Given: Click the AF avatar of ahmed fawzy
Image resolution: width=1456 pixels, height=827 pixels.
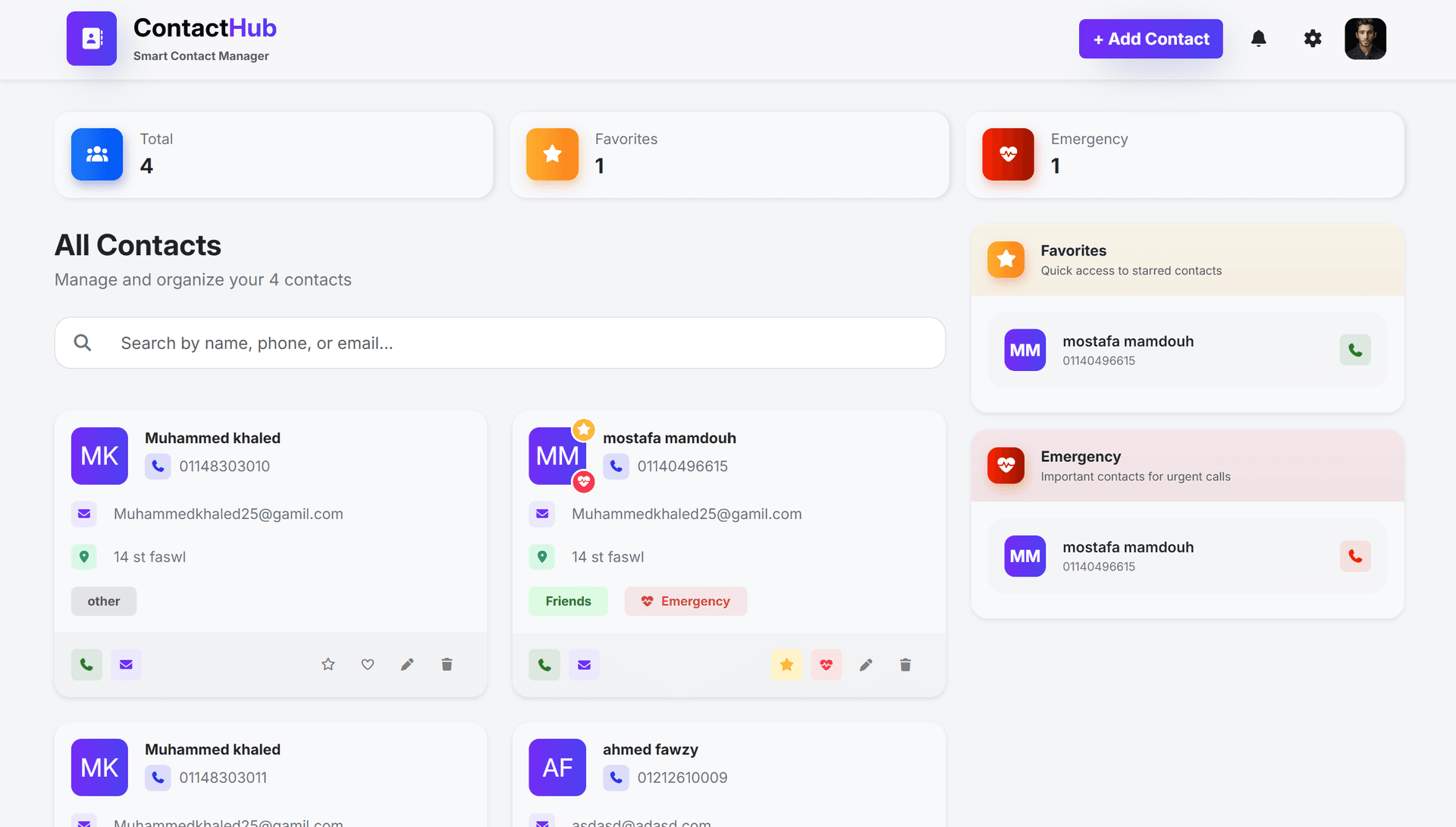Looking at the screenshot, I should [557, 767].
